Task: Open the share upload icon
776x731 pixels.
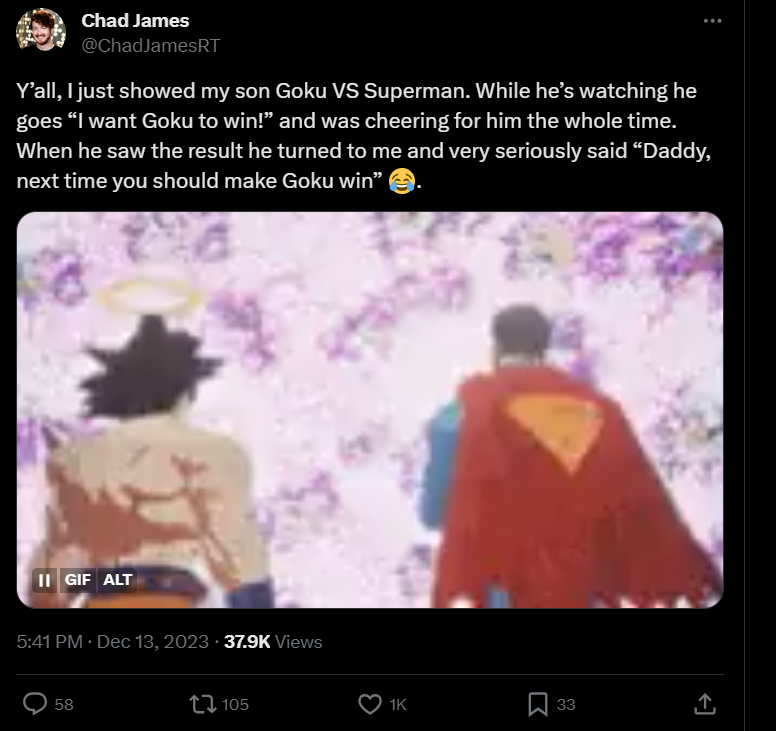Action: tap(705, 704)
